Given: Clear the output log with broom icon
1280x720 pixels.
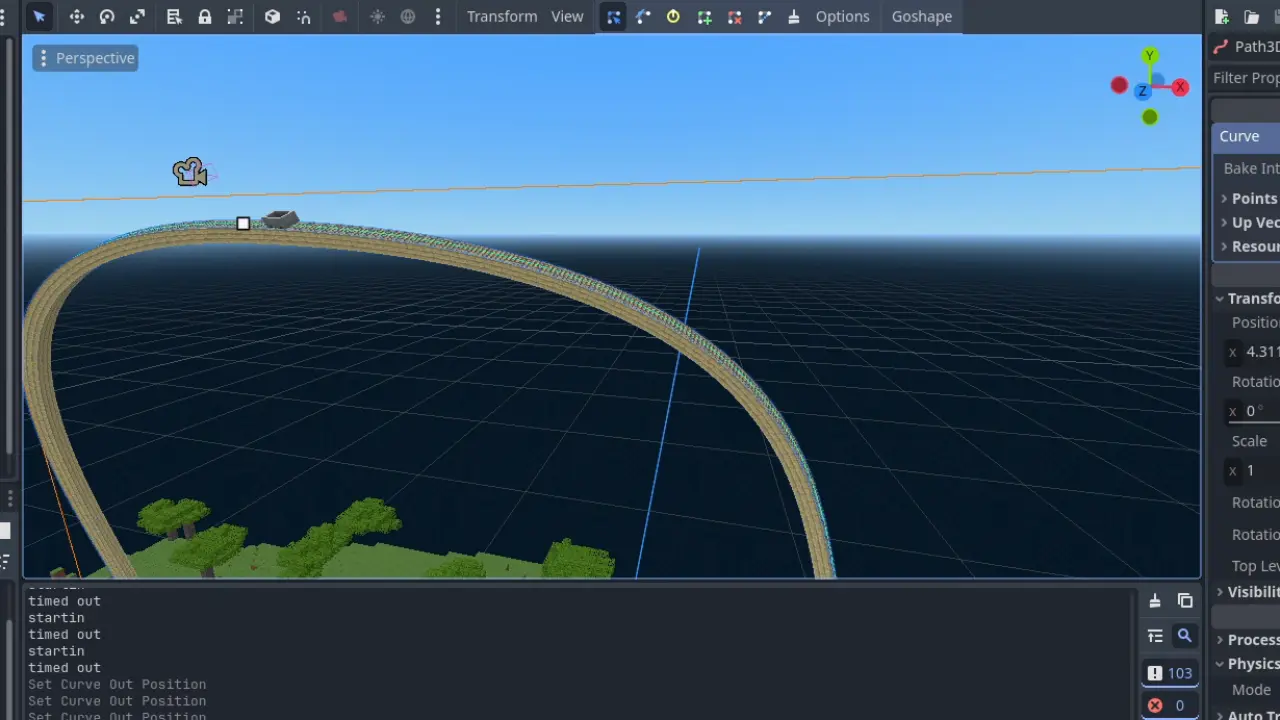Looking at the screenshot, I should (x=1155, y=601).
